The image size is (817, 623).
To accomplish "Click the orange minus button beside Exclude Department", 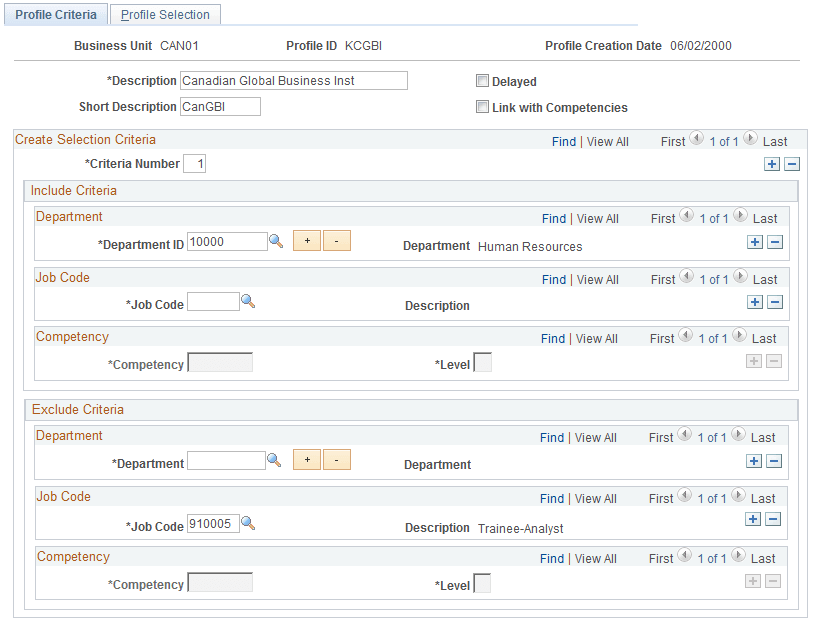I will tap(337, 459).
